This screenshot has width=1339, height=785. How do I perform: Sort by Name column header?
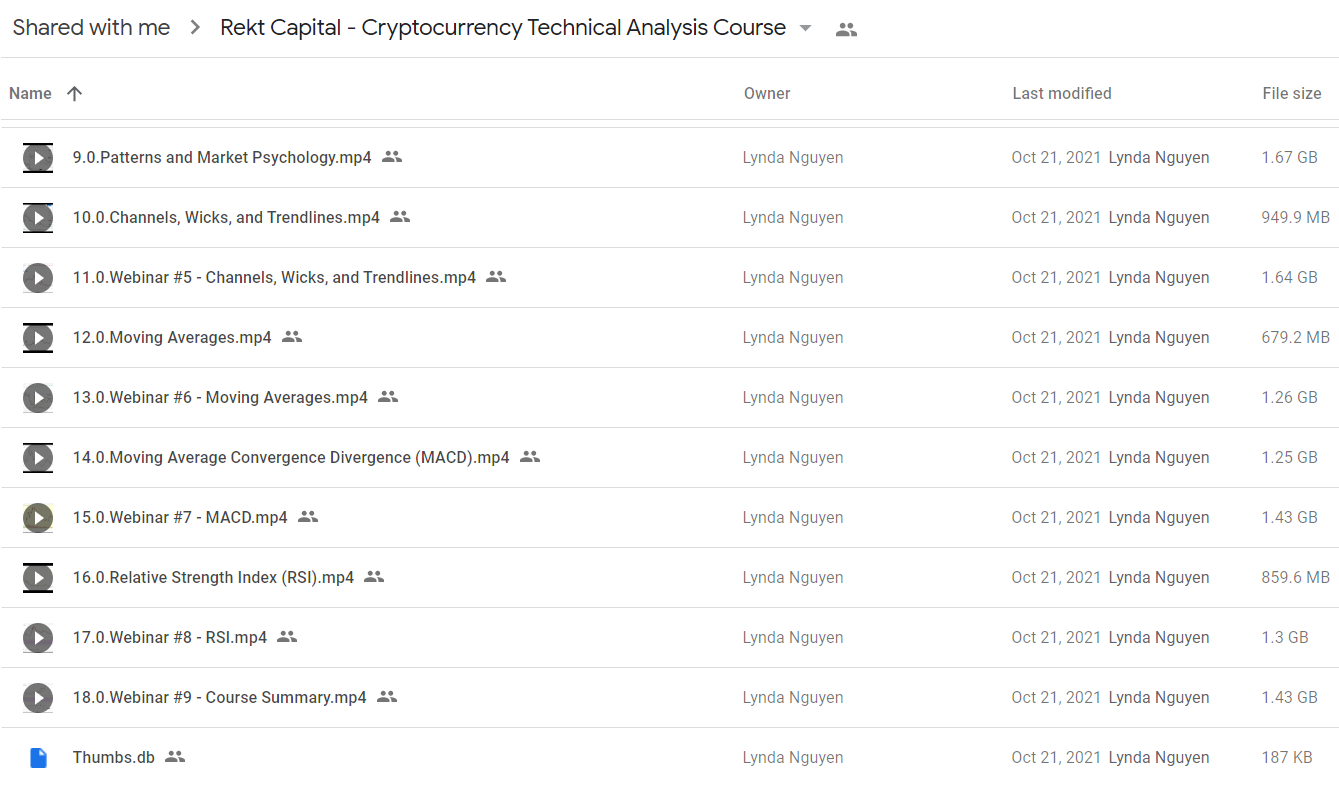click(30, 93)
